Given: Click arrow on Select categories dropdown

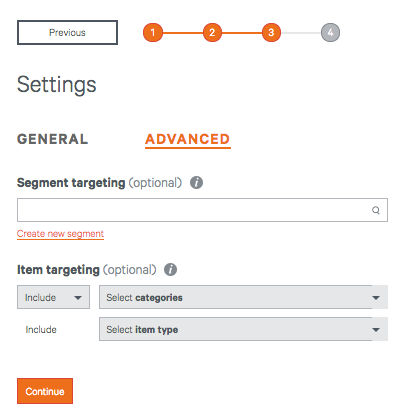Looking at the screenshot, I should [376, 298].
